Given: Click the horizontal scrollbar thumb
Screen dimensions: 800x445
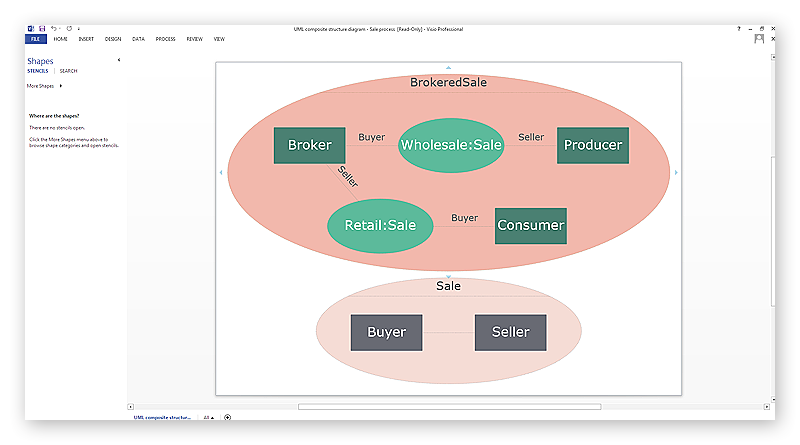Looking at the screenshot, I should [449, 407].
